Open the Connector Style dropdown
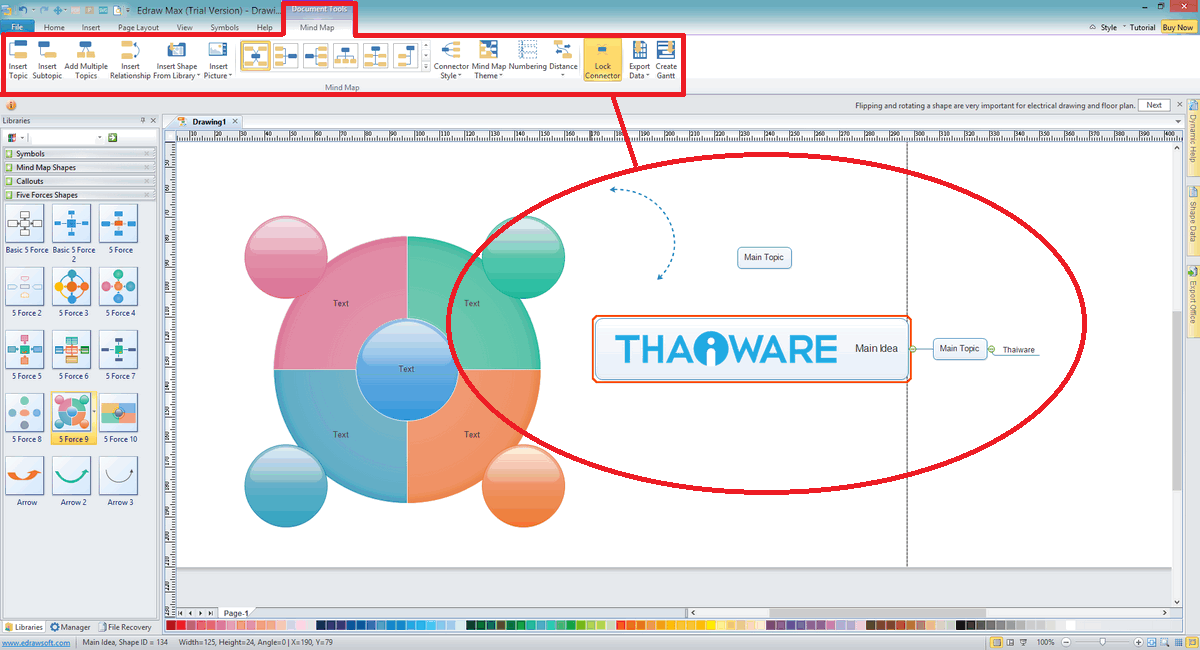The width and height of the screenshot is (1200, 650). 451,60
